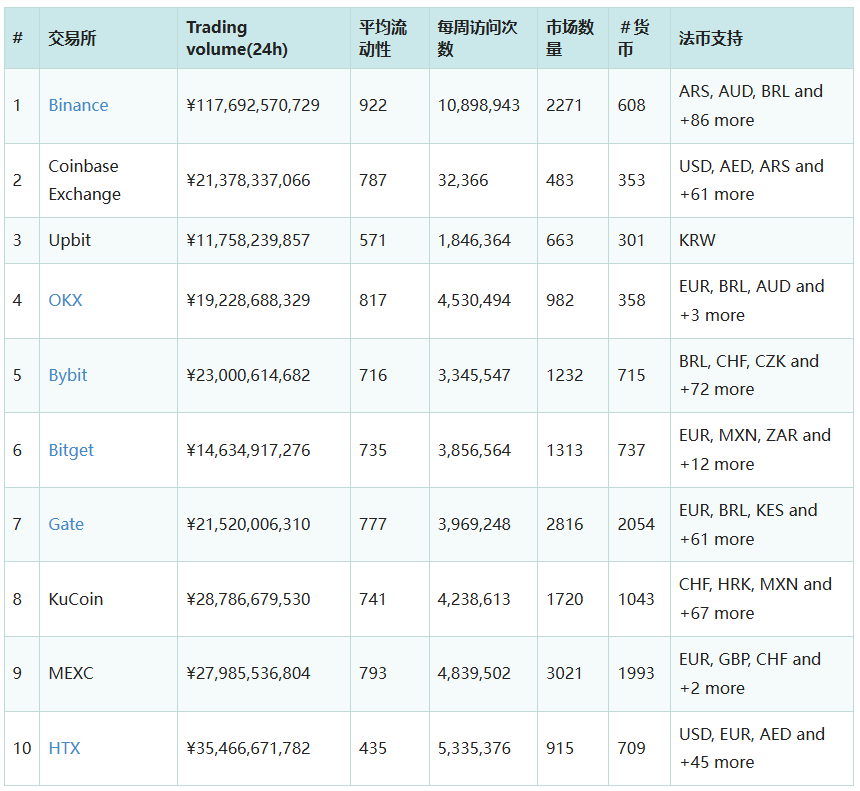Click Gate volume ¥21,520,006,310
Image resolution: width=860 pixels, height=791 pixels.
click(x=248, y=524)
